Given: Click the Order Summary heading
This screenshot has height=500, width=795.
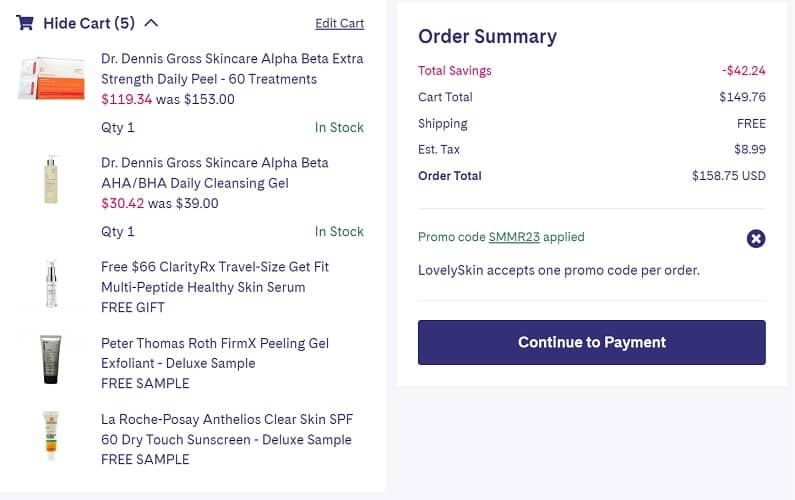Looking at the screenshot, I should click(x=487, y=37).
